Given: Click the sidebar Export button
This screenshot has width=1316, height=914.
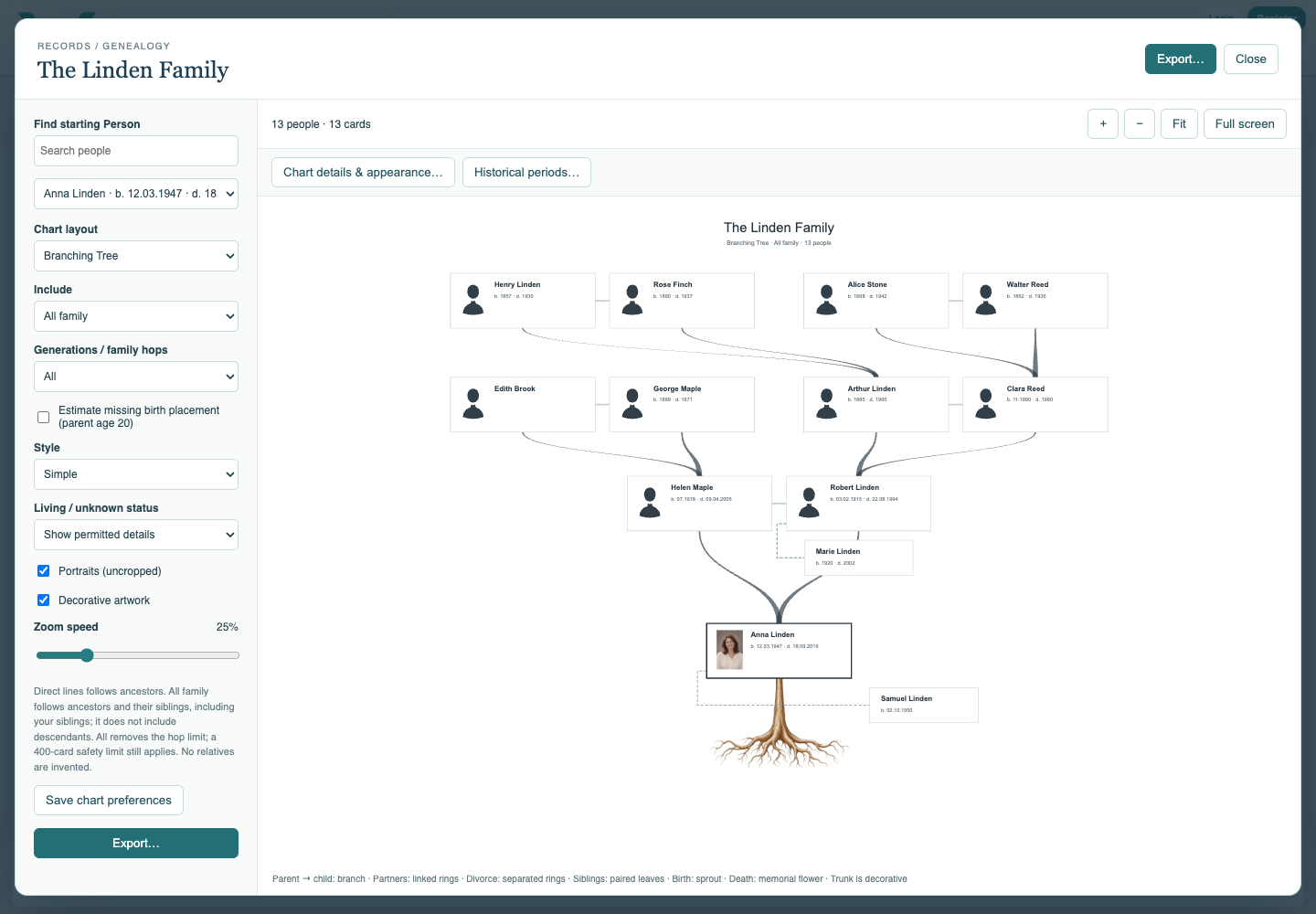Looking at the screenshot, I should (136, 844).
